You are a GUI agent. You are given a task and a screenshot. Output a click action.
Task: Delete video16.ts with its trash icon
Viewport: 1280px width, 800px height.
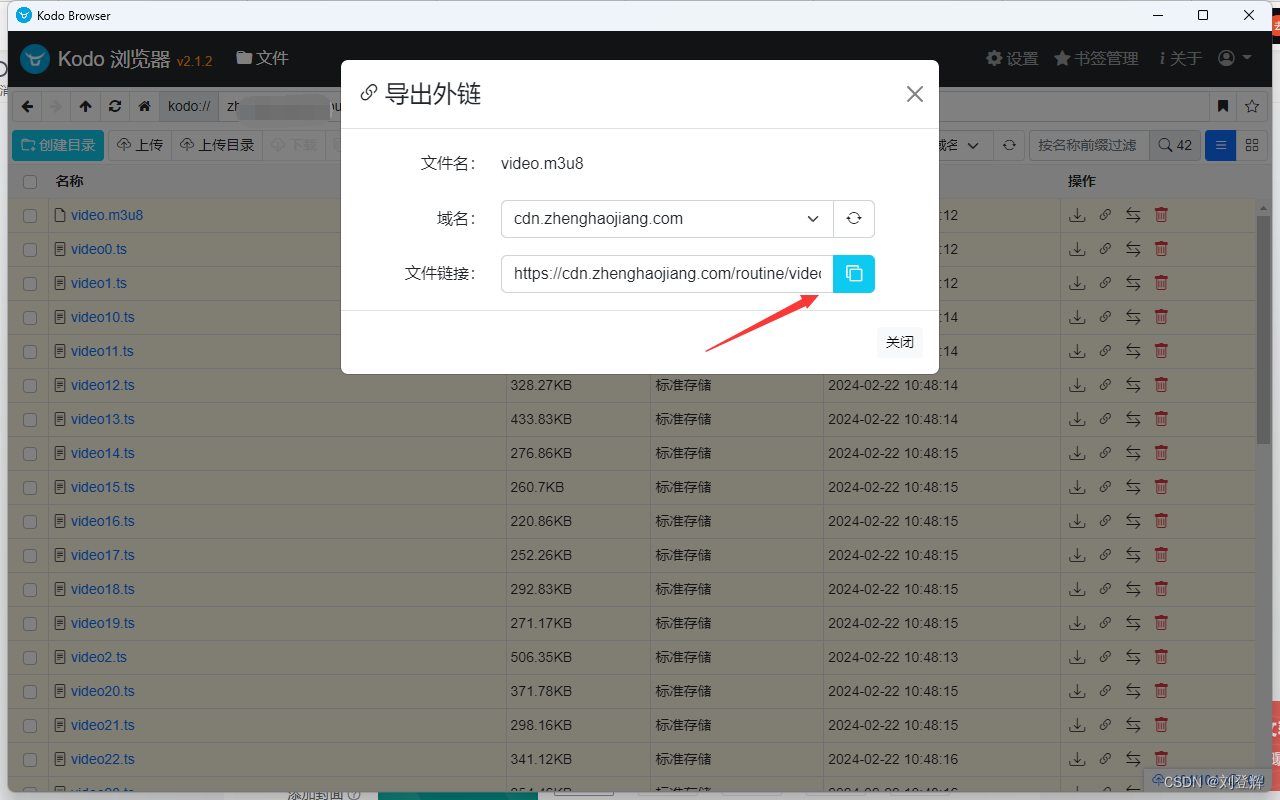[x=1161, y=521]
